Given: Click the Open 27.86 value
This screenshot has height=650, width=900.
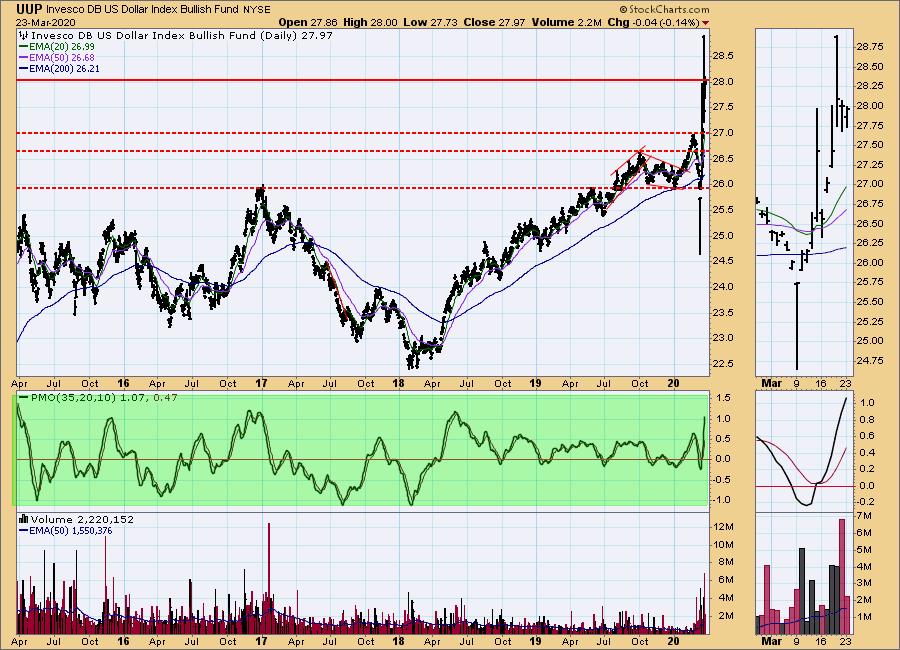Looking at the screenshot, I should pos(308,22).
